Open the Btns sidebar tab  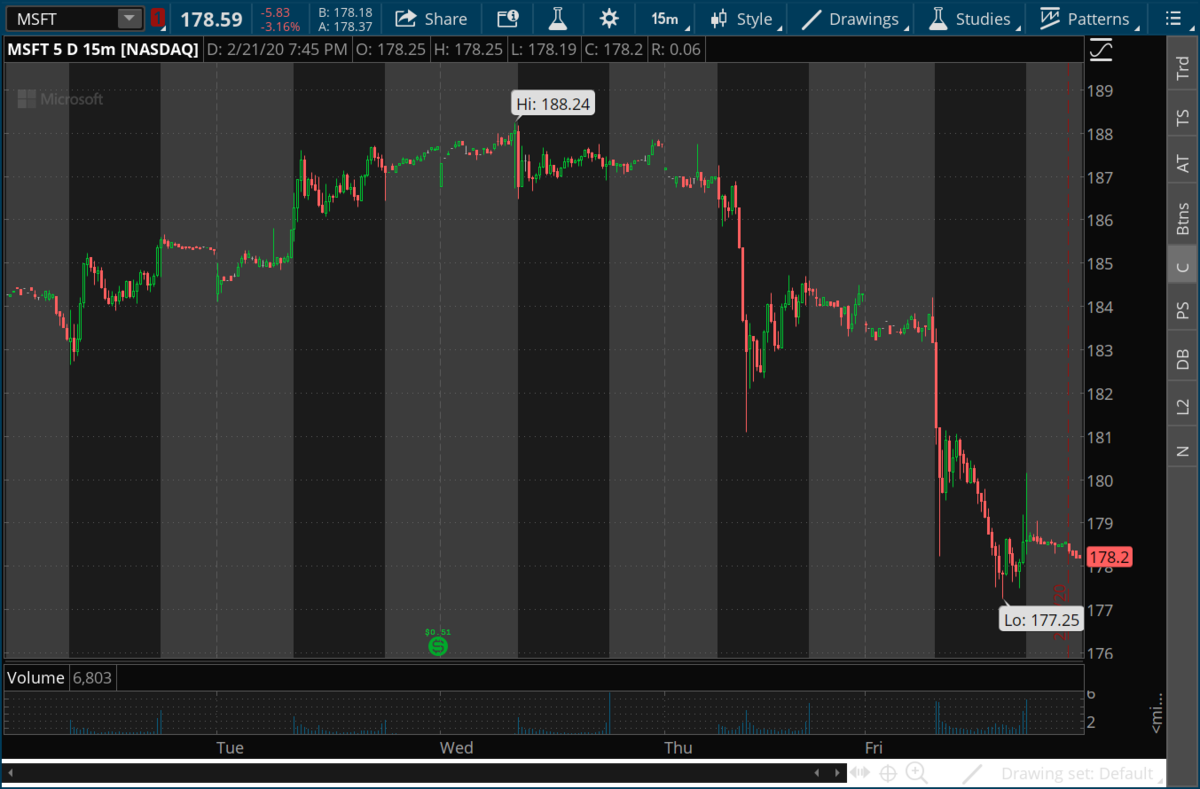click(x=1182, y=217)
